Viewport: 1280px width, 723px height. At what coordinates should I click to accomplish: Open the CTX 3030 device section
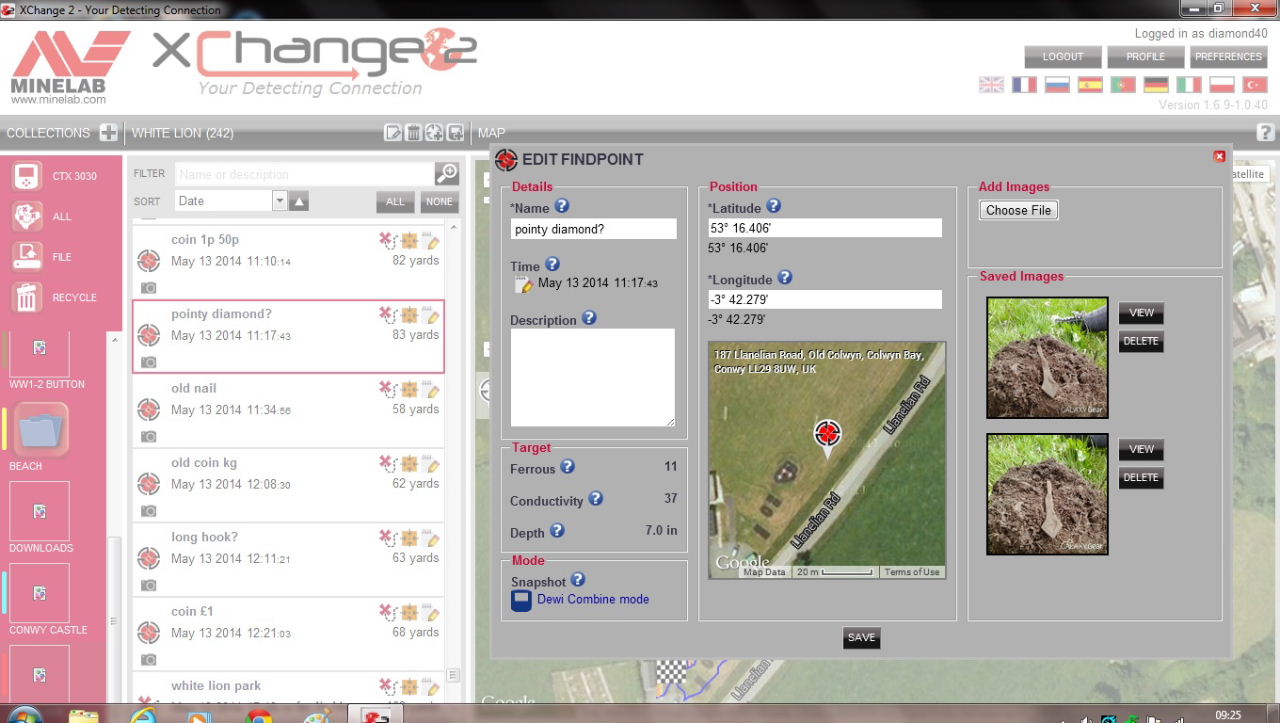tap(55, 176)
